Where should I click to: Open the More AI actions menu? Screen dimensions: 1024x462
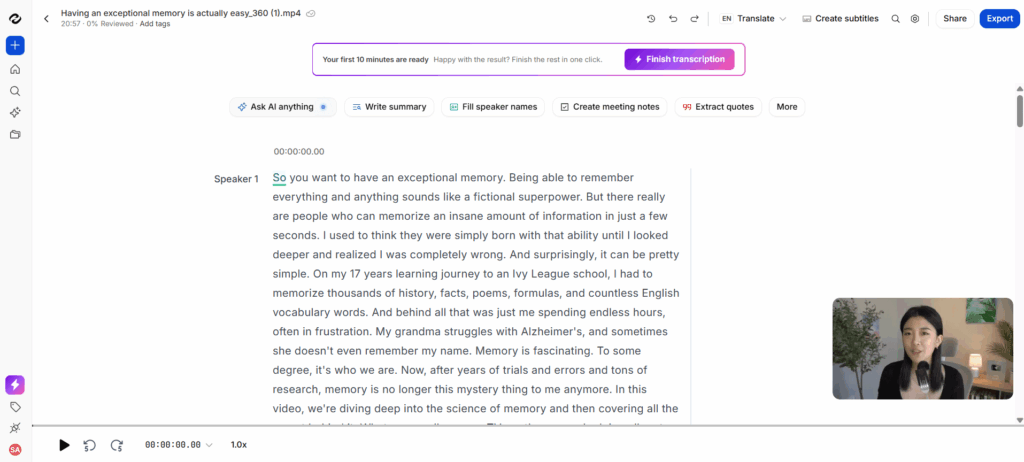(787, 107)
